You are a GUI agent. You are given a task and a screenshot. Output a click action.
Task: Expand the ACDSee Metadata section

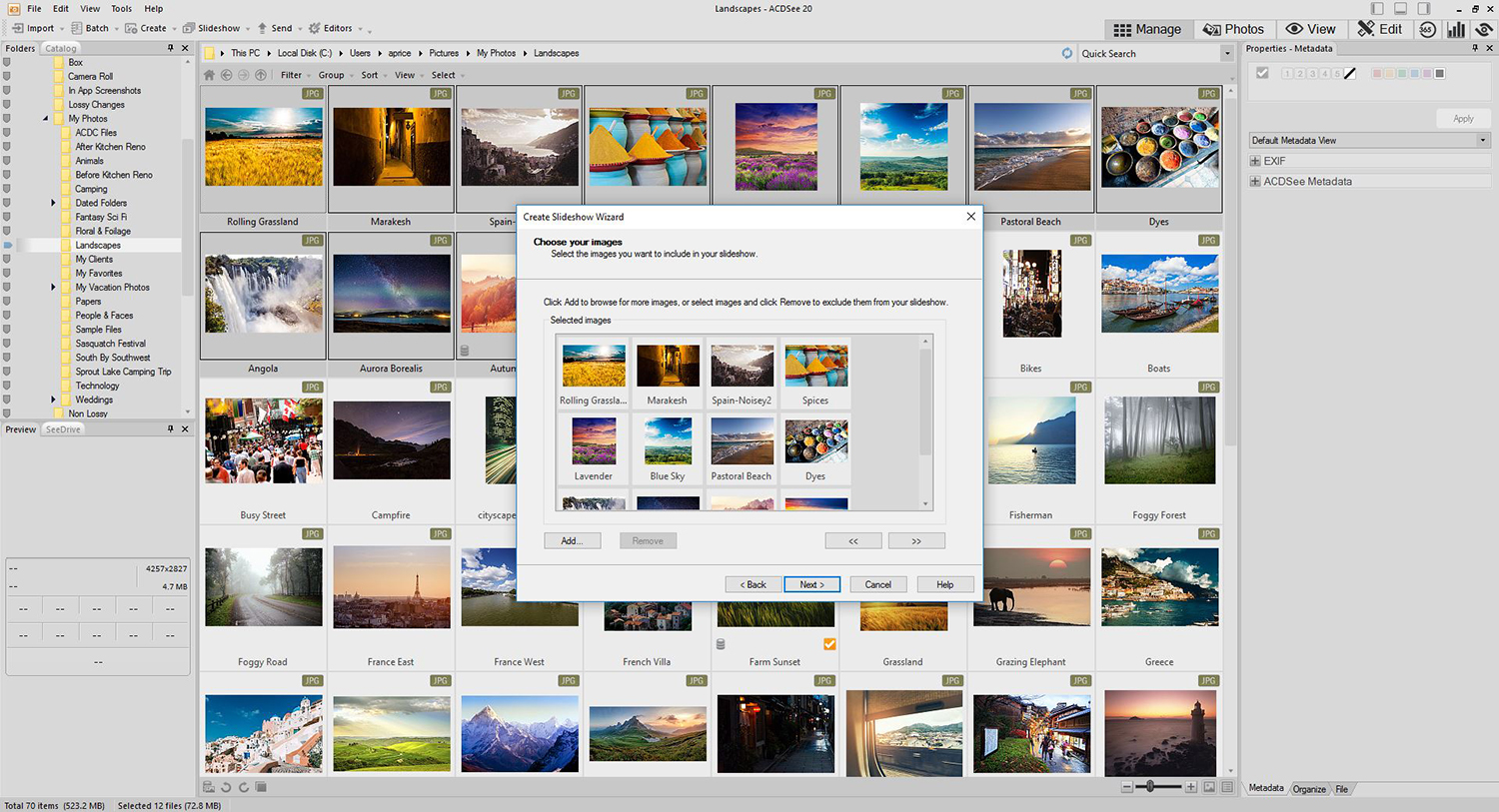point(1255,182)
